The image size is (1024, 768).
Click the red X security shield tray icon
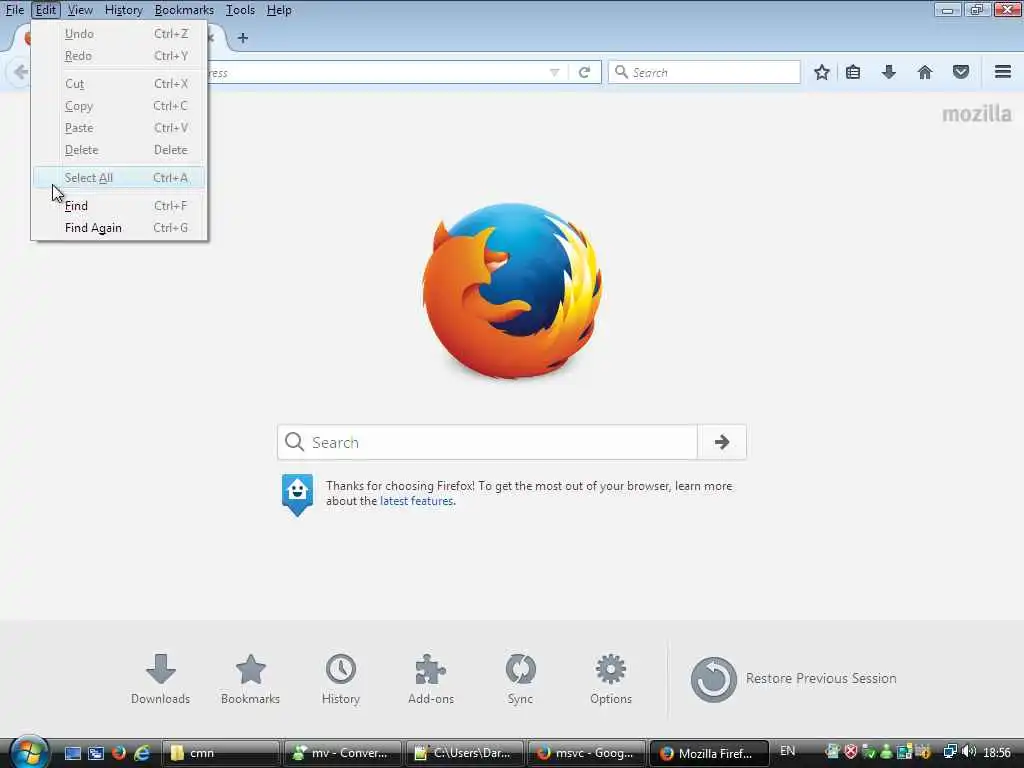coord(850,752)
